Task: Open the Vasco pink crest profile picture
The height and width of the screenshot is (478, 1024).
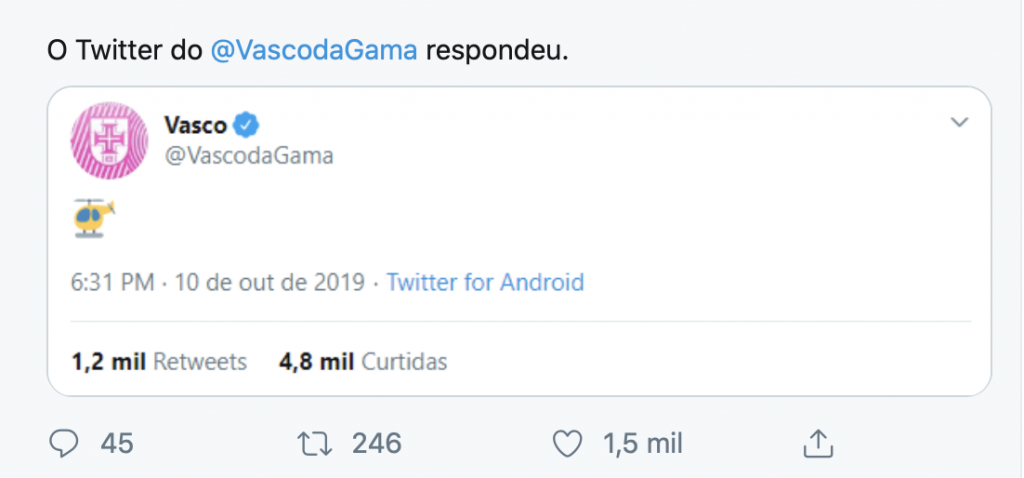Action: [109, 140]
